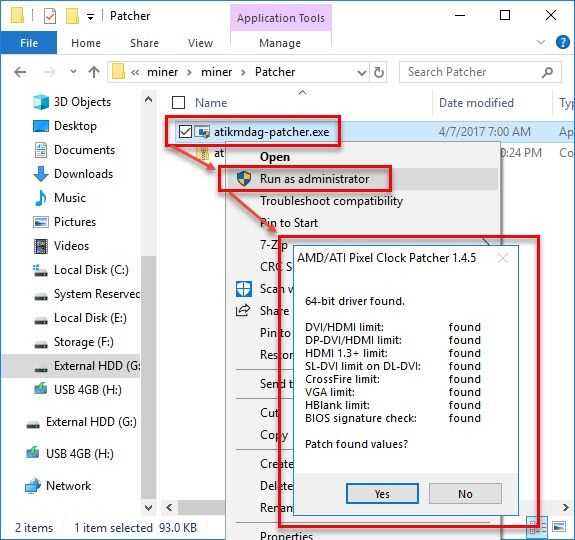Choose Run as administrator
Image resolution: width=575 pixels, height=540 pixels.
tap(314, 179)
